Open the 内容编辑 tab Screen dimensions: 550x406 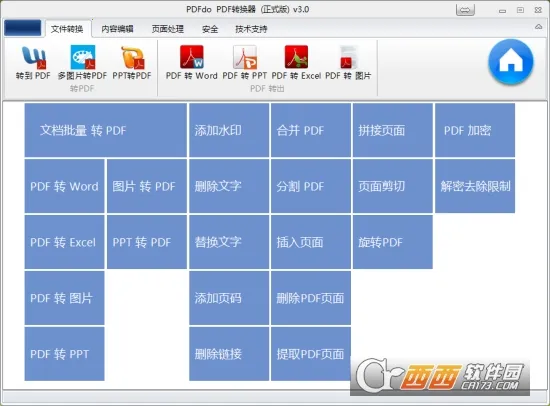(117, 29)
